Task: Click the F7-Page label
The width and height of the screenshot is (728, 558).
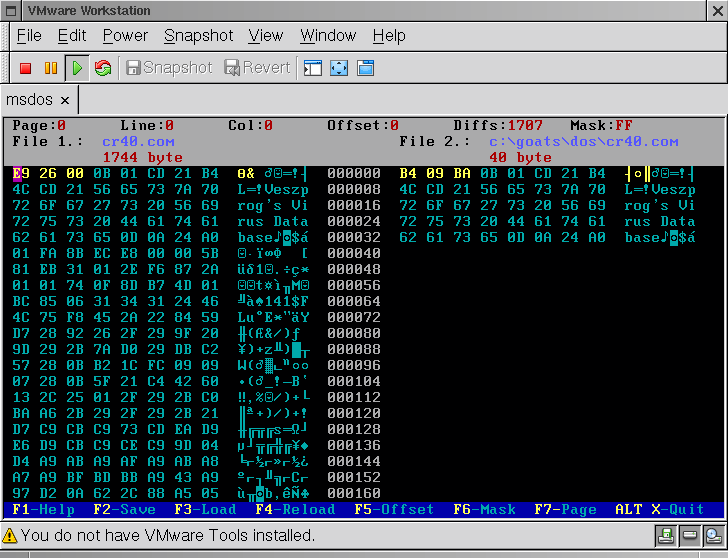Action: tap(566, 509)
